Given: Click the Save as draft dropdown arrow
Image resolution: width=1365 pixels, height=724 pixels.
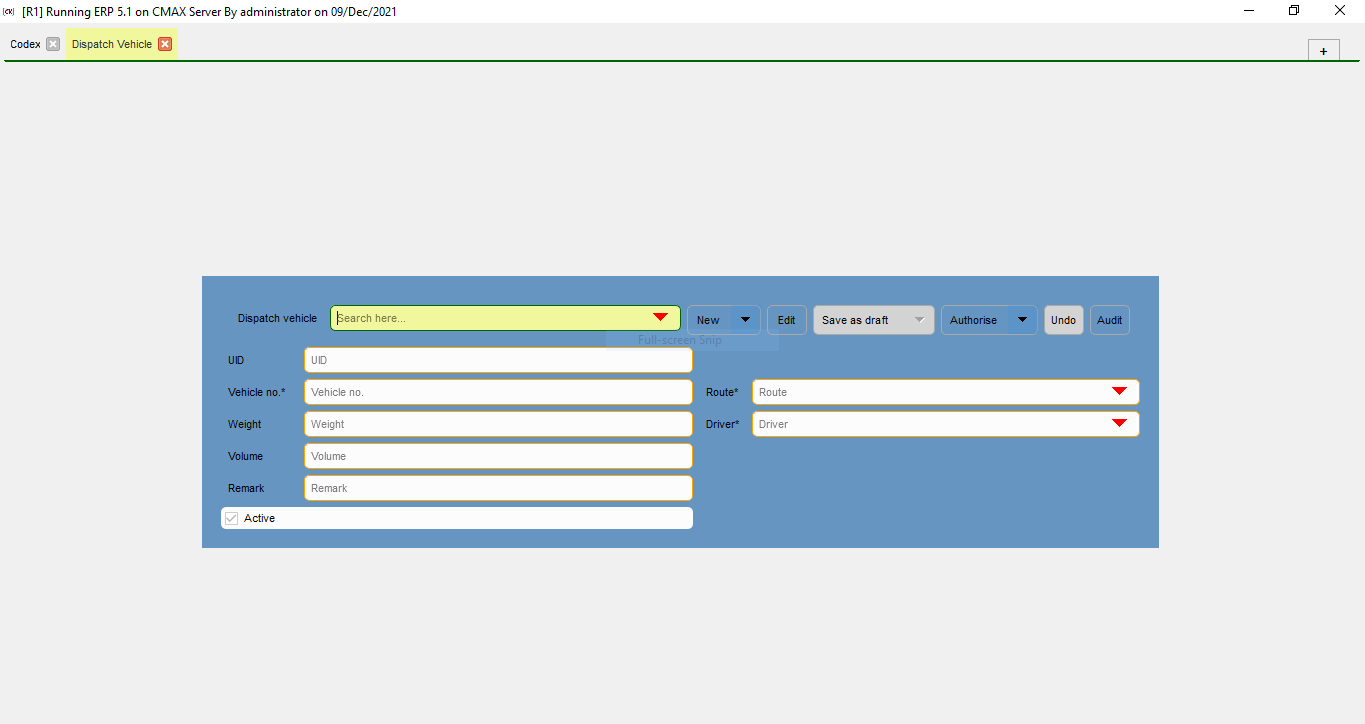Looking at the screenshot, I should [919, 320].
